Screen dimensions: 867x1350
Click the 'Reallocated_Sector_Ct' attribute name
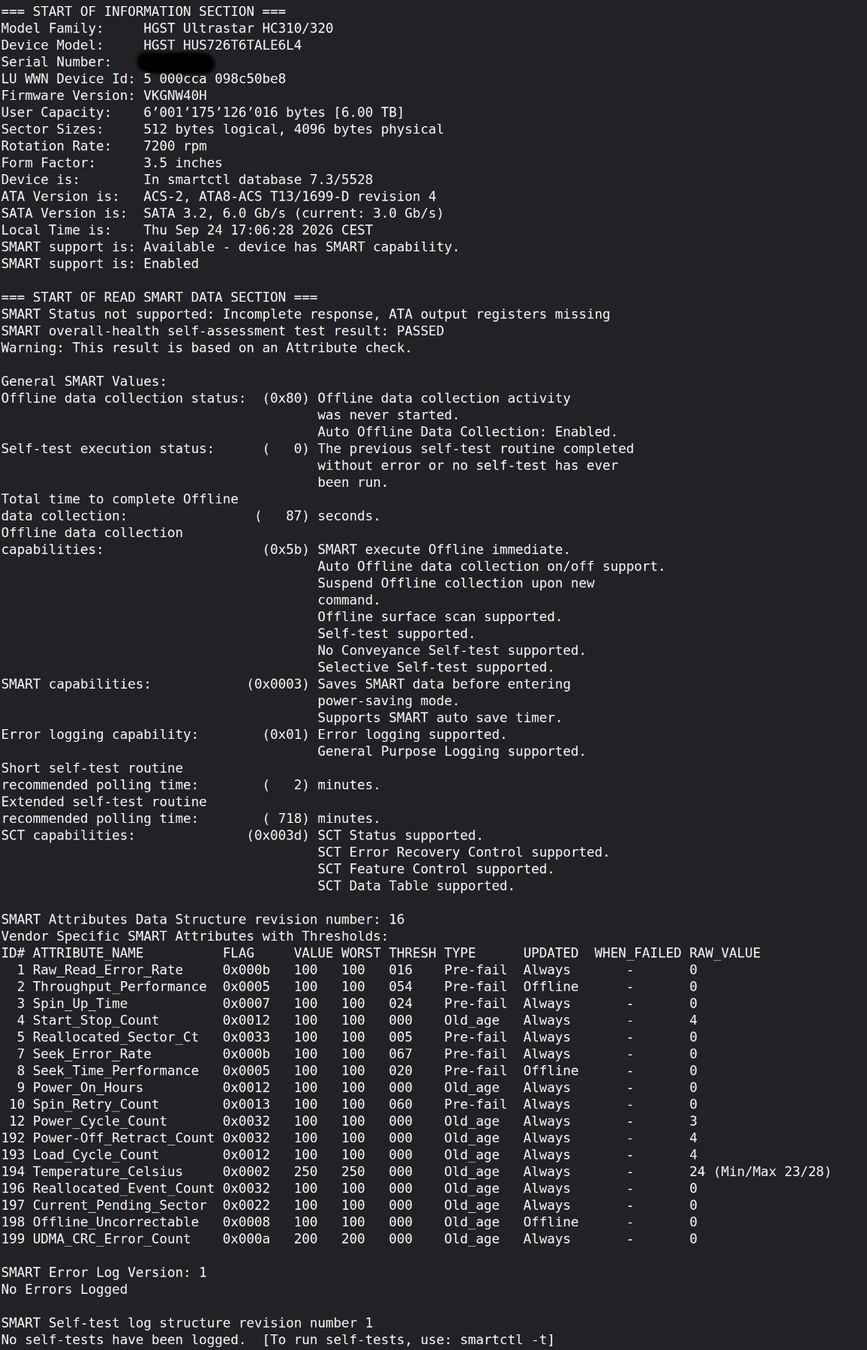(116, 1037)
